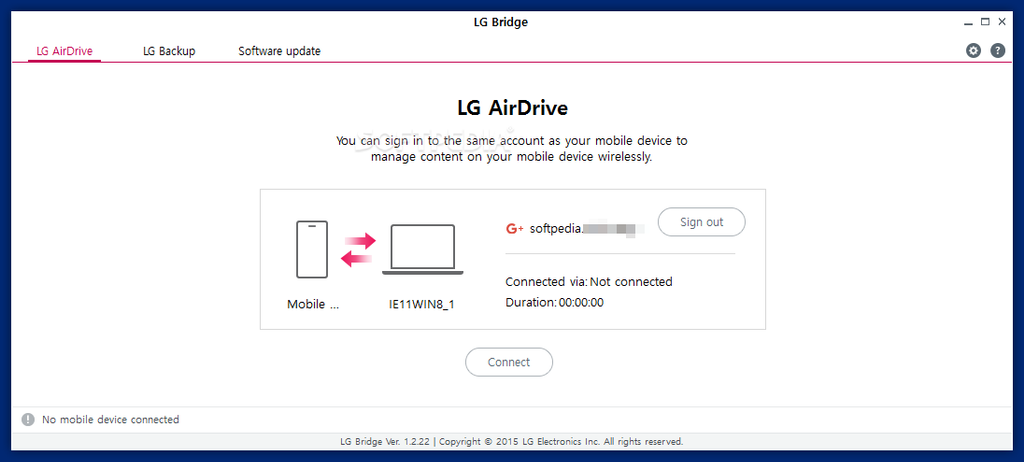Switch to the LG AirDrive tab
The width and height of the screenshot is (1024, 462).
[64, 51]
